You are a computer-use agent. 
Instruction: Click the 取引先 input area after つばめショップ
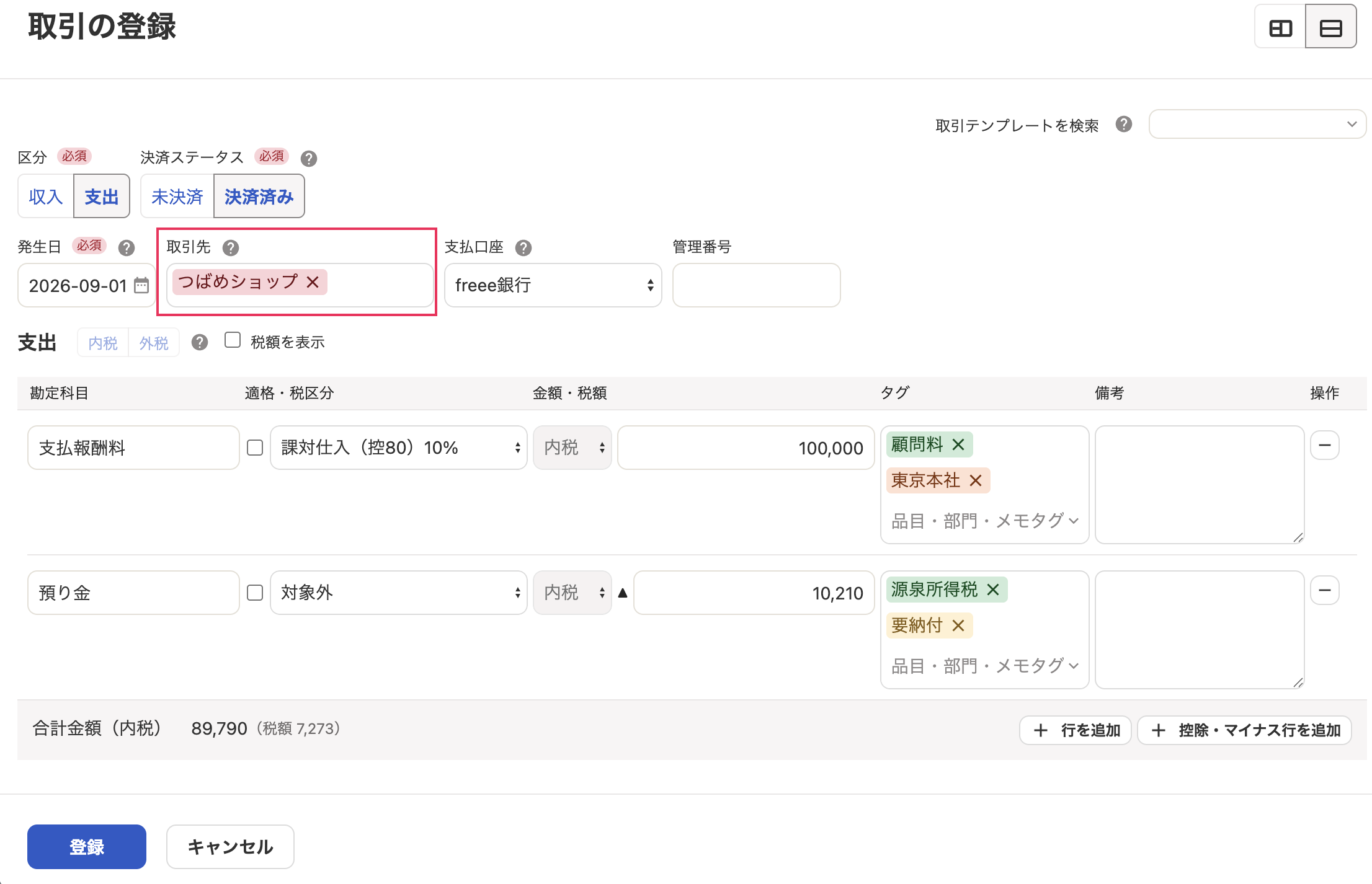coord(378,285)
